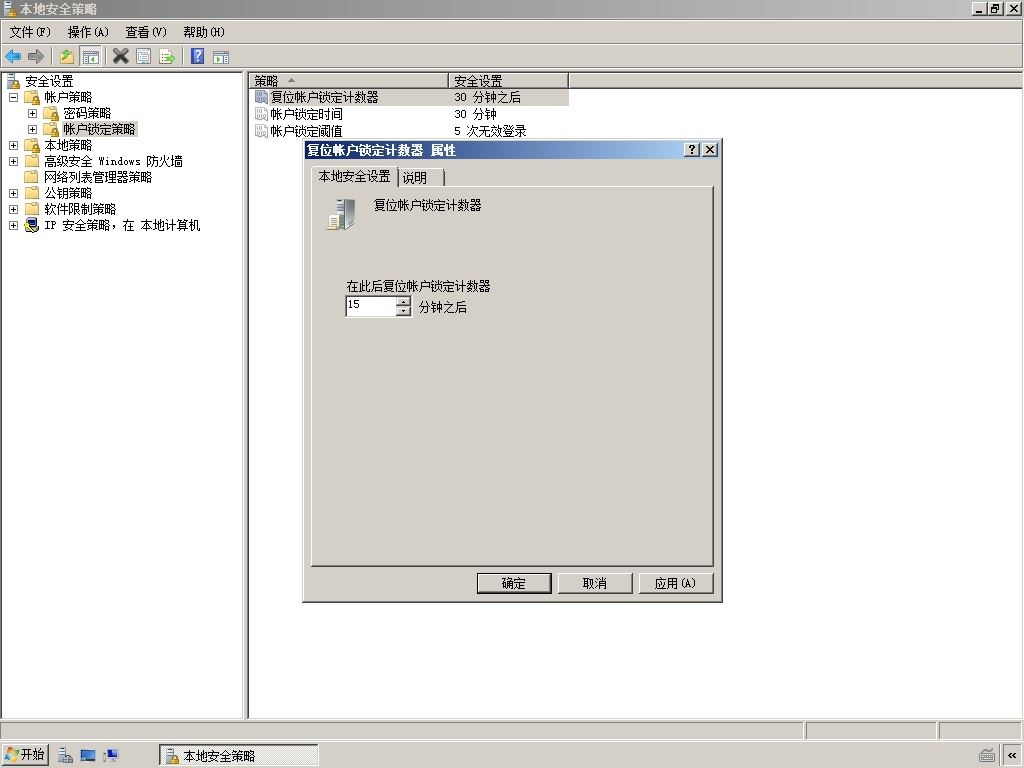
Task: Click the Export list toolbar icon
Action: coord(167,57)
